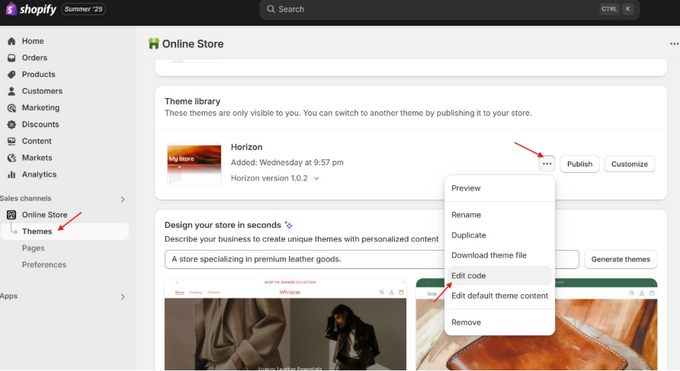Go to Orders page
Viewport: 680px width, 371px height.
[x=35, y=58]
